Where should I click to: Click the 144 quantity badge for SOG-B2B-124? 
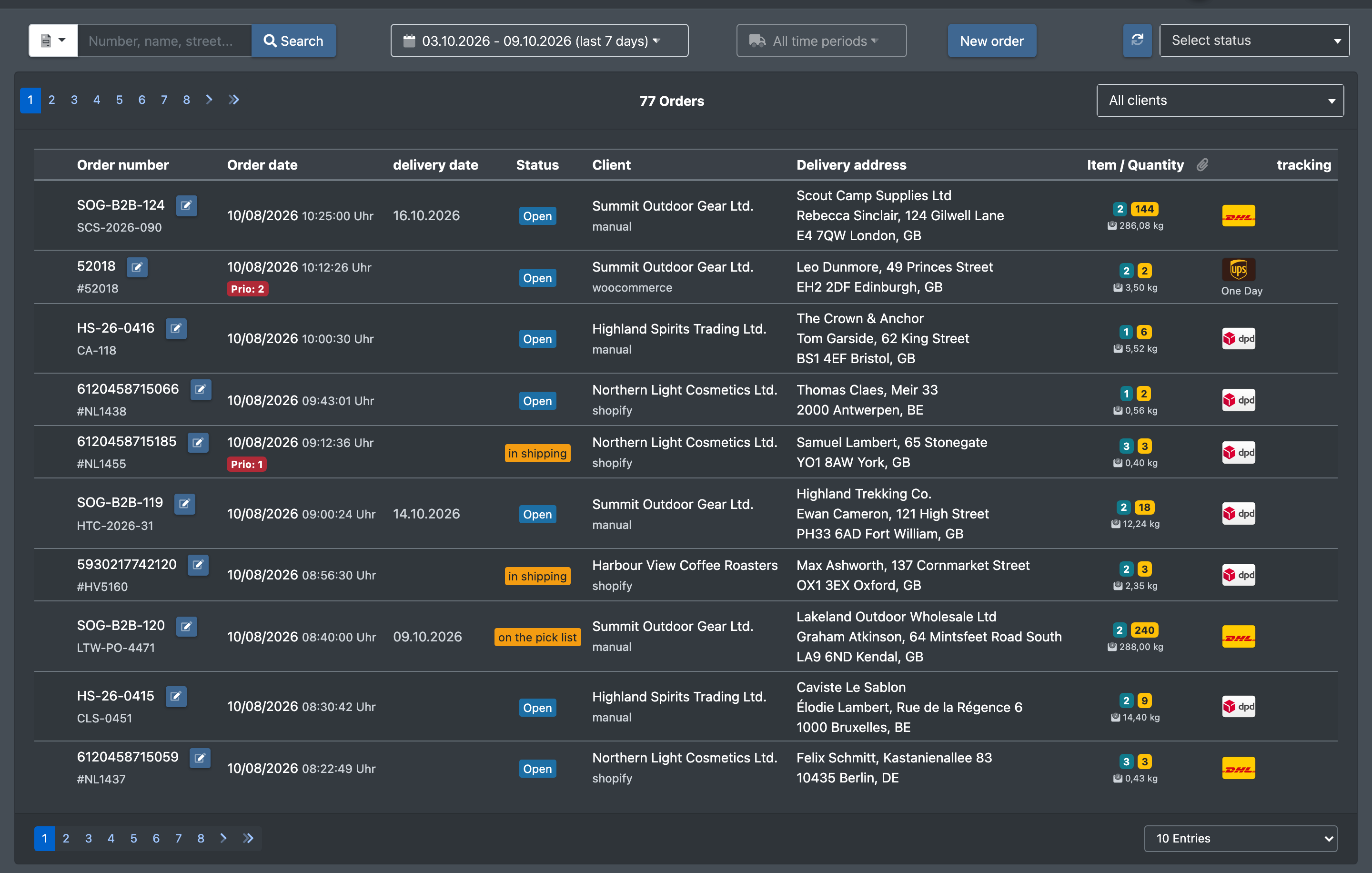1144,209
